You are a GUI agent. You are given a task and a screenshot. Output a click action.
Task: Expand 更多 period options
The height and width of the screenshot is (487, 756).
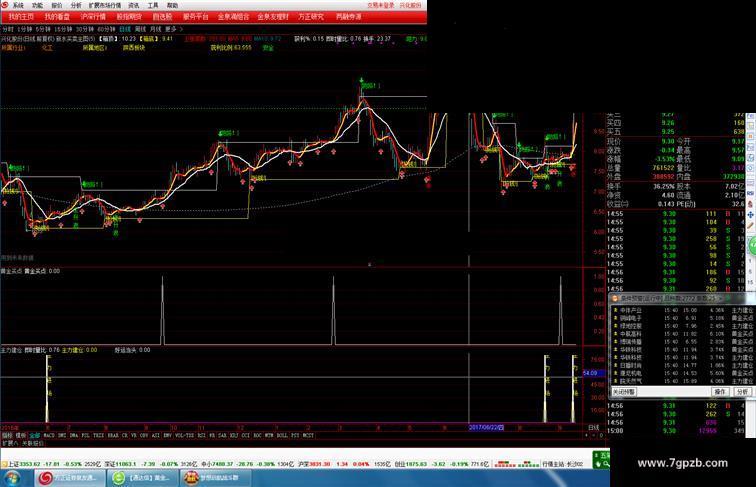click(x=172, y=29)
